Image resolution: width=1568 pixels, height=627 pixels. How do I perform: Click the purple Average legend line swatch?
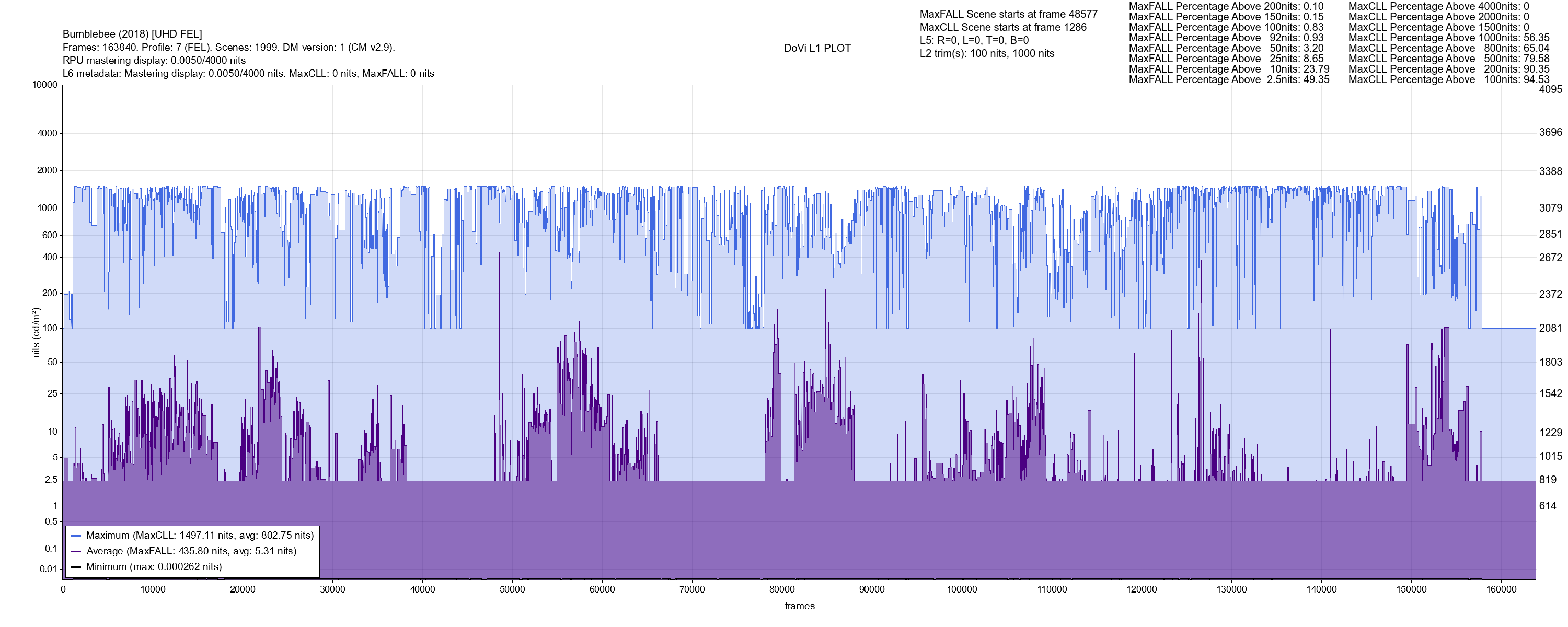pos(76,552)
